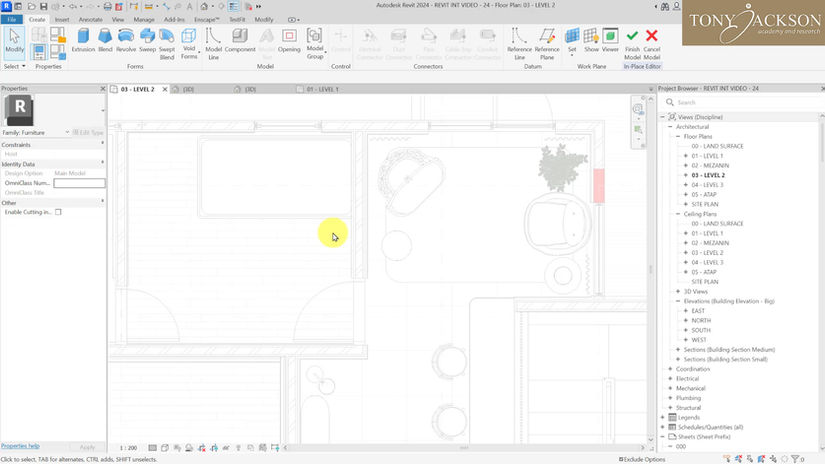
Task: Collapse the Floor Plans tree node
Action: pyautogui.click(x=678, y=136)
